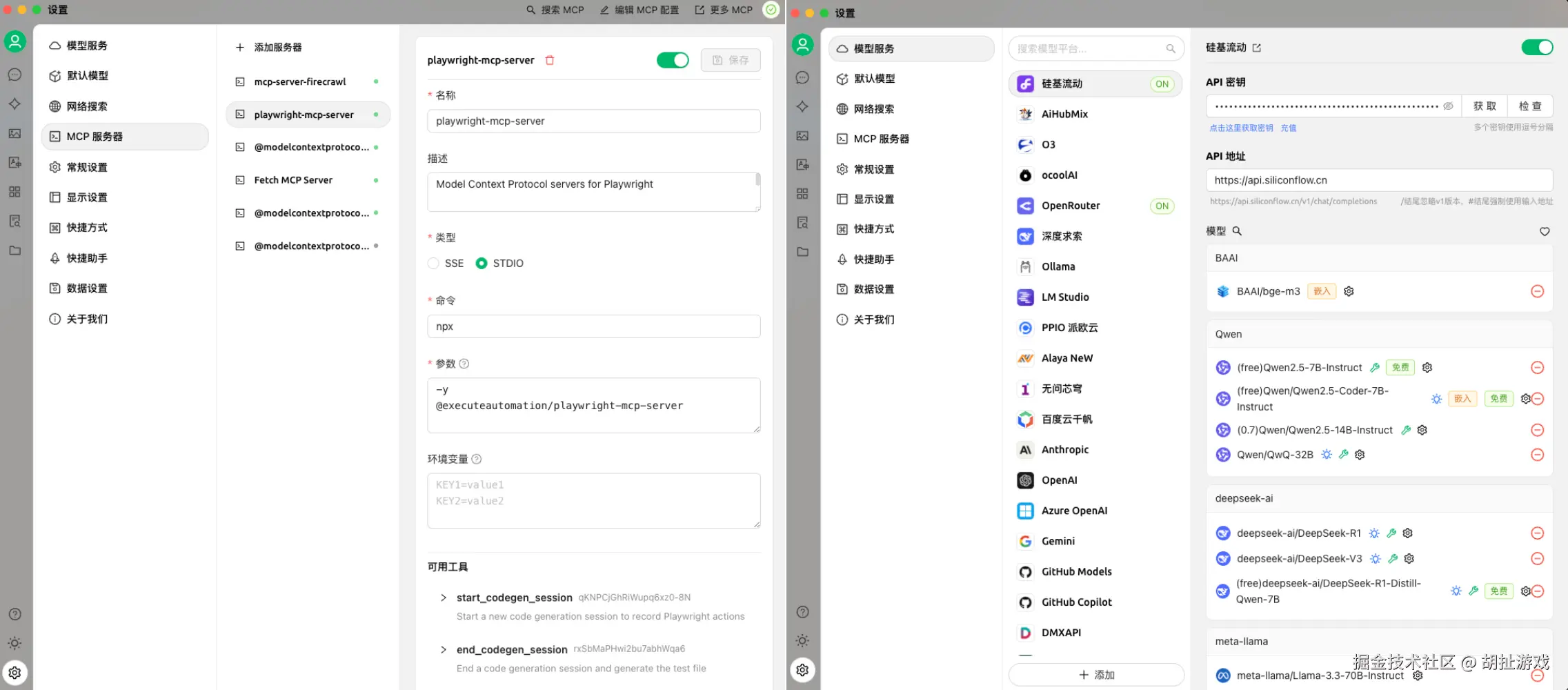Open 更多 MCP external link in top bar
The width and height of the screenshot is (1568, 690).
(x=724, y=10)
